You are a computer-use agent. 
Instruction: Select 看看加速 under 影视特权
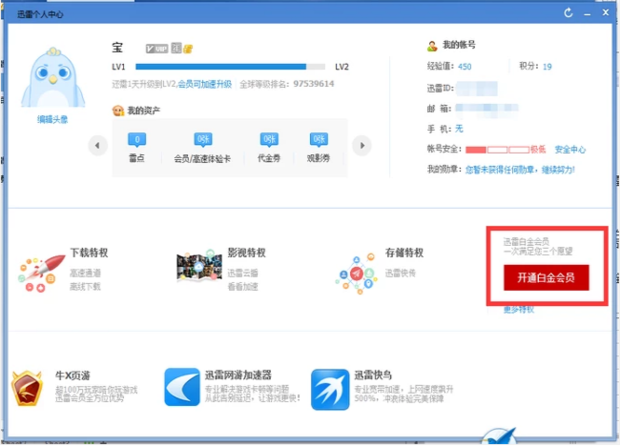(x=242, y=287)
